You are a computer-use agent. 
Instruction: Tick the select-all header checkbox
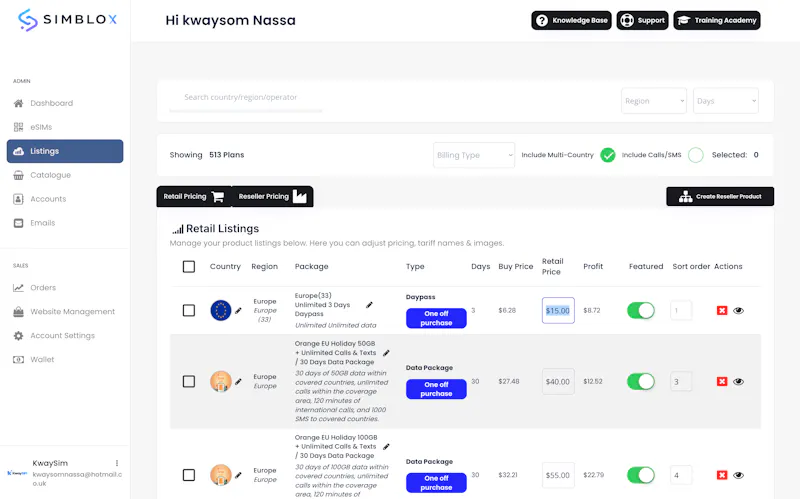click(x=189, y=266)
